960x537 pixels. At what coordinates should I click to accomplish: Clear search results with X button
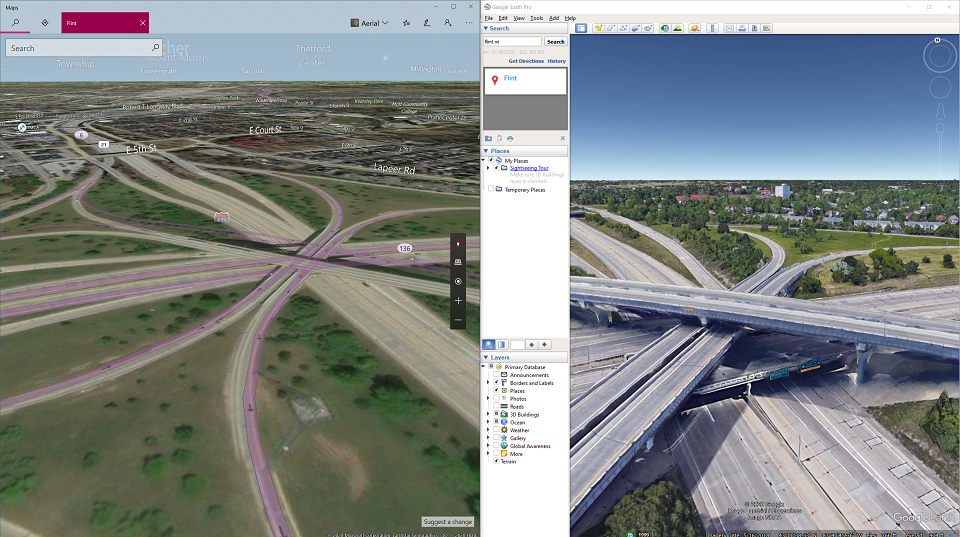click(x=563, y=138)
